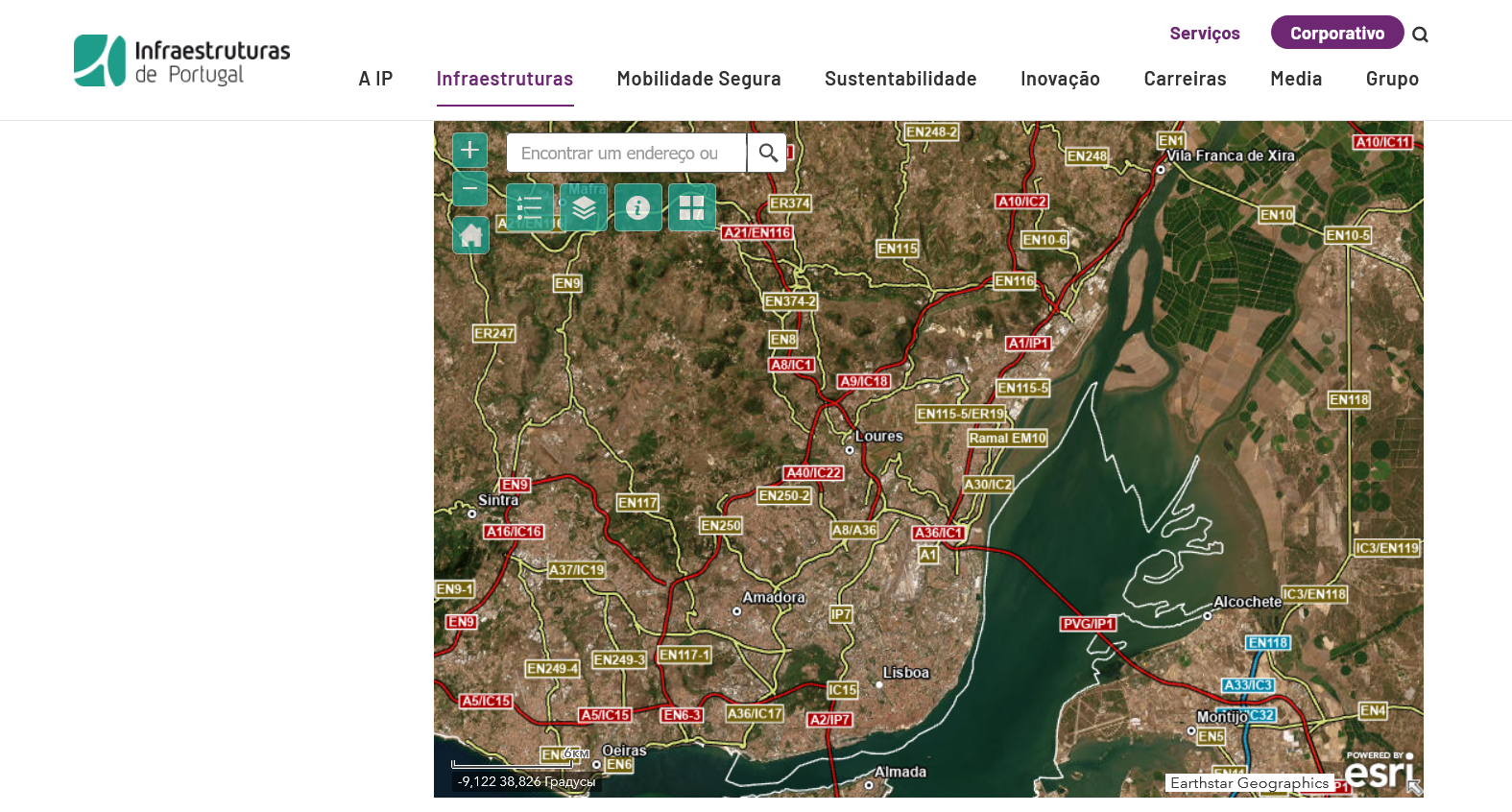
Task: Return map to home extent
Action: pos(470,235)
